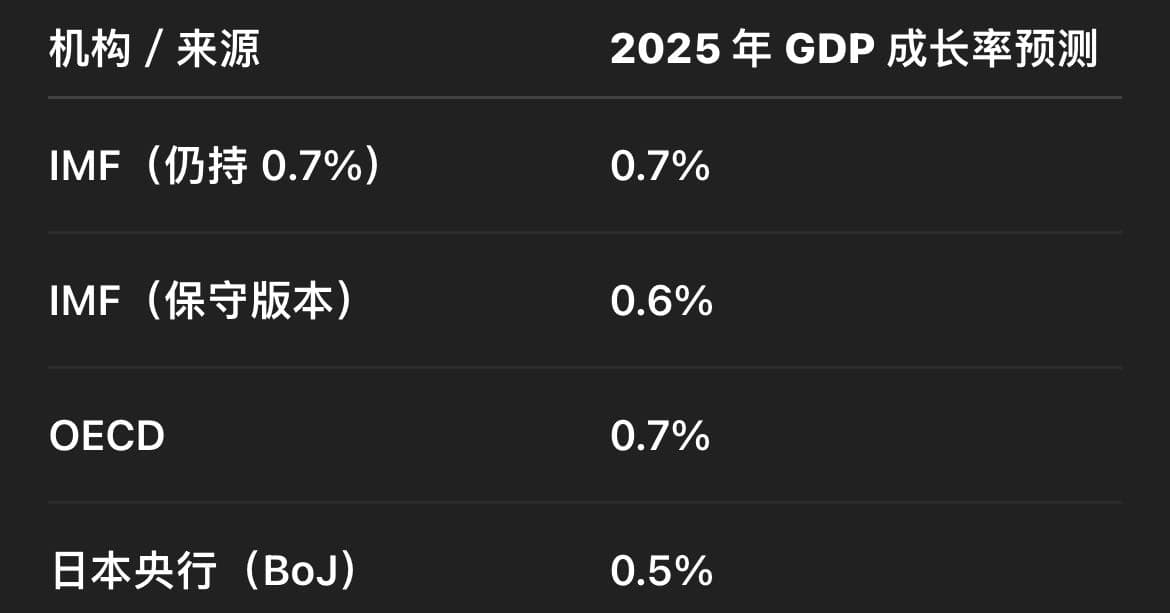The height and width of the screenshot is (613, 1170).
Task: Click the 成长率预测 text in header
Action: [993, 50]
